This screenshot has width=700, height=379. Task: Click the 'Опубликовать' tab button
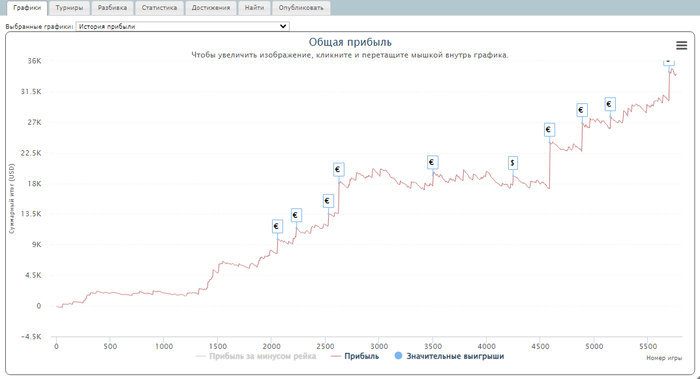[x=301, y=8]
